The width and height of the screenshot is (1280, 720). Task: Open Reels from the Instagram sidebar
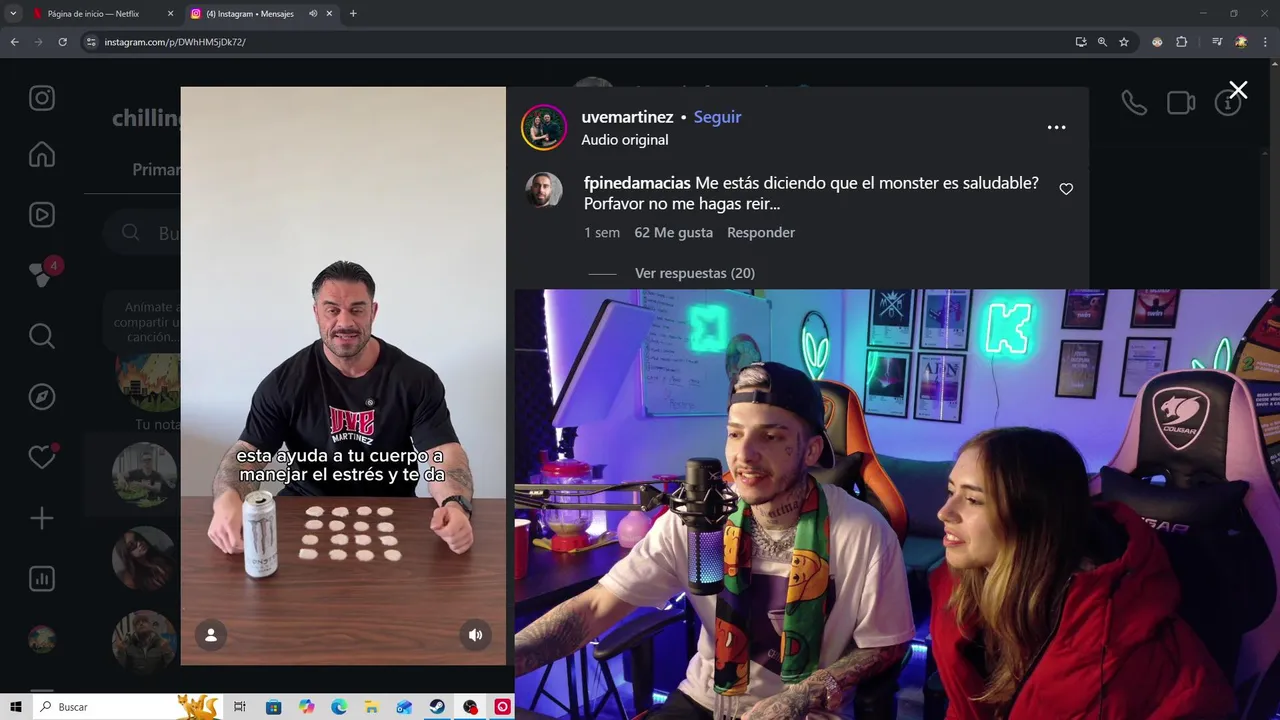tap(41, 214)
